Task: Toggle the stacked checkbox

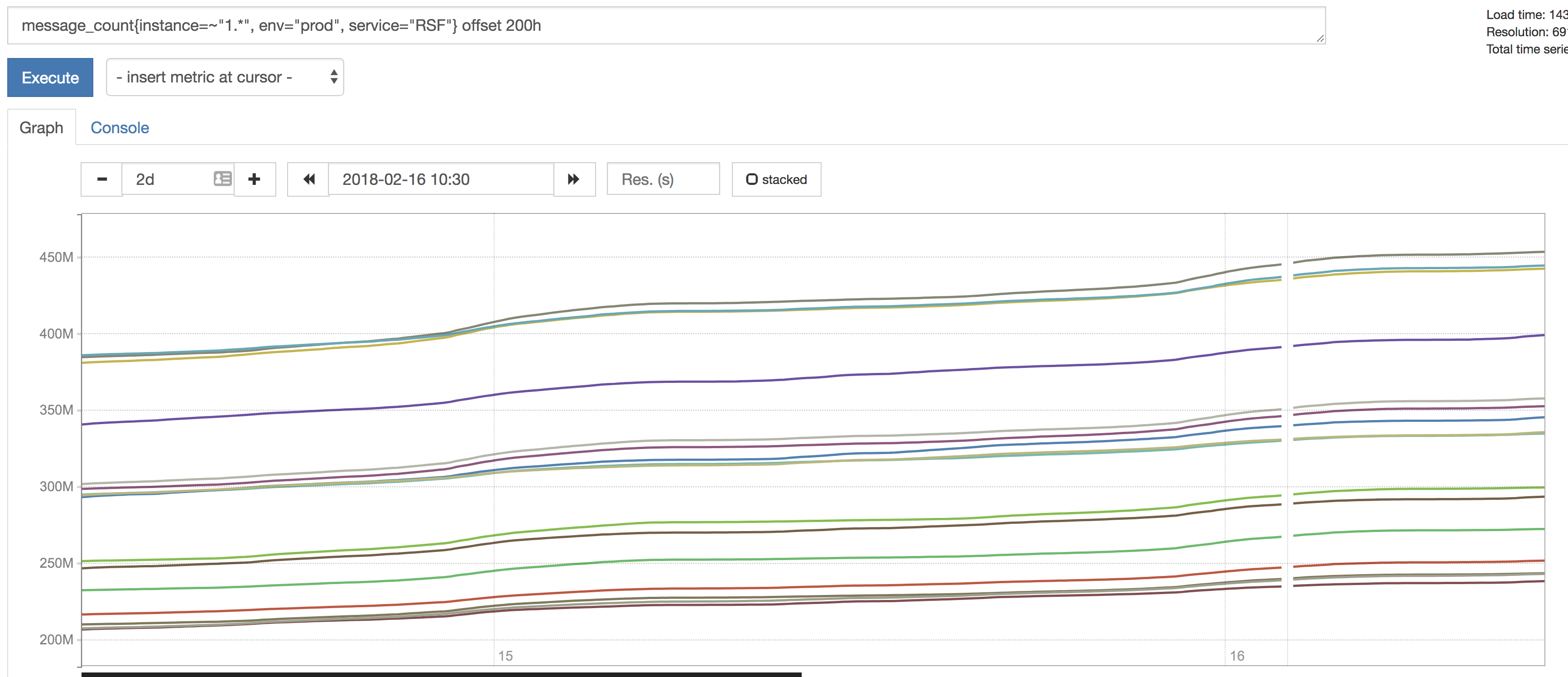Action: coord(752,179)
